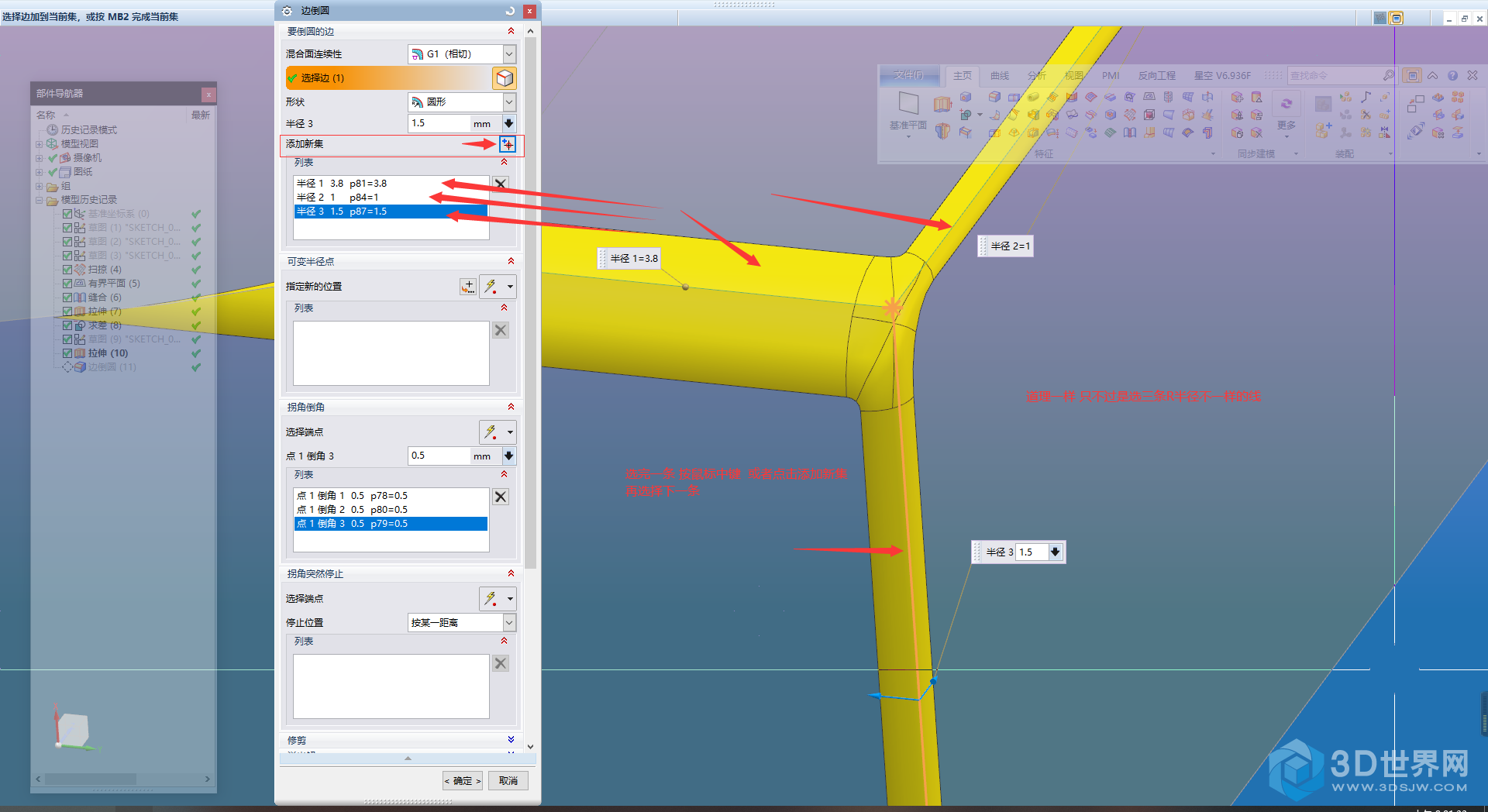
Task: Click the 半径 3 value field in dialog
Action: 439,123
